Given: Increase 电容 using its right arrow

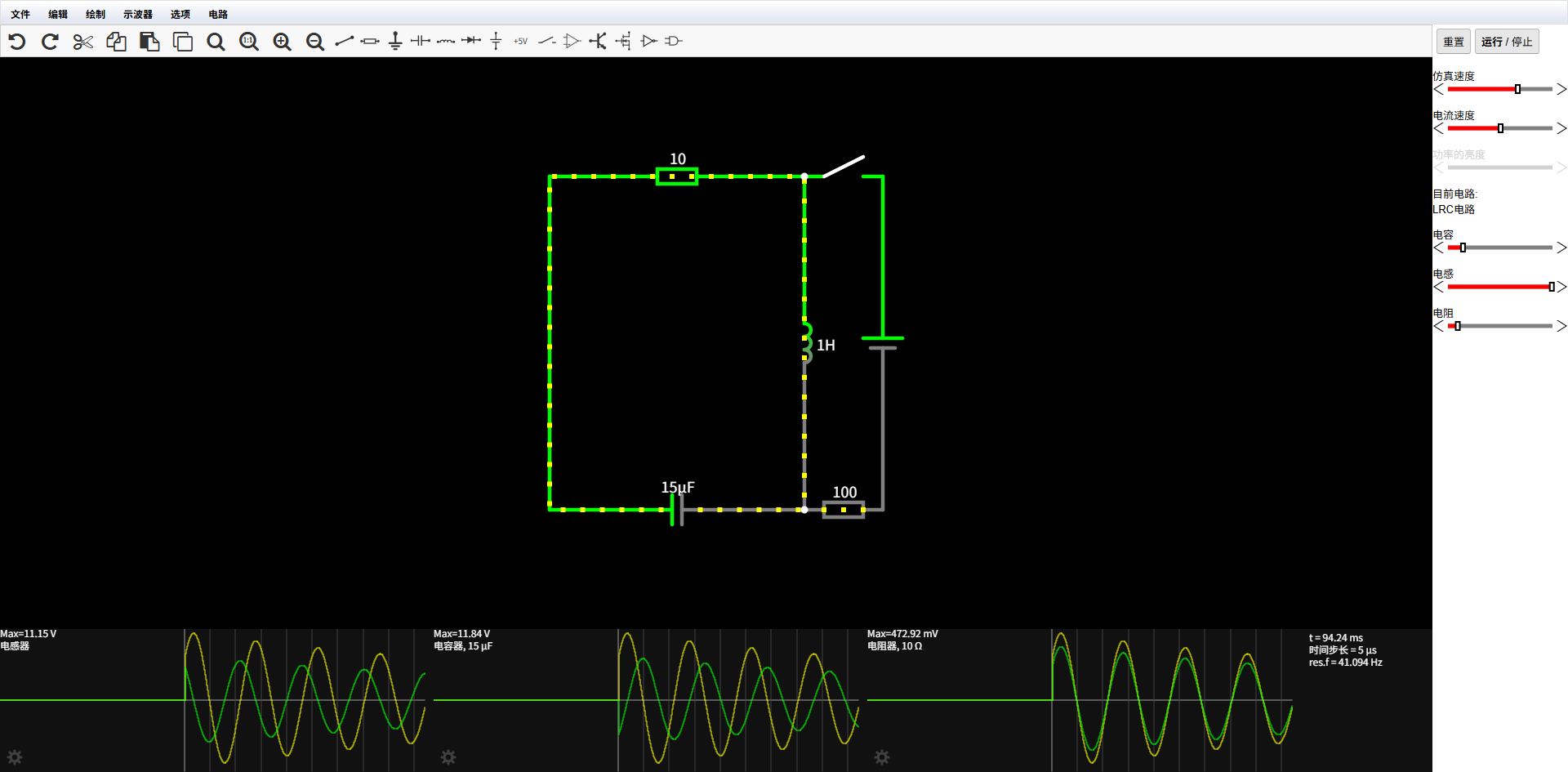Looking at the screenshot, I should 1562,247.
